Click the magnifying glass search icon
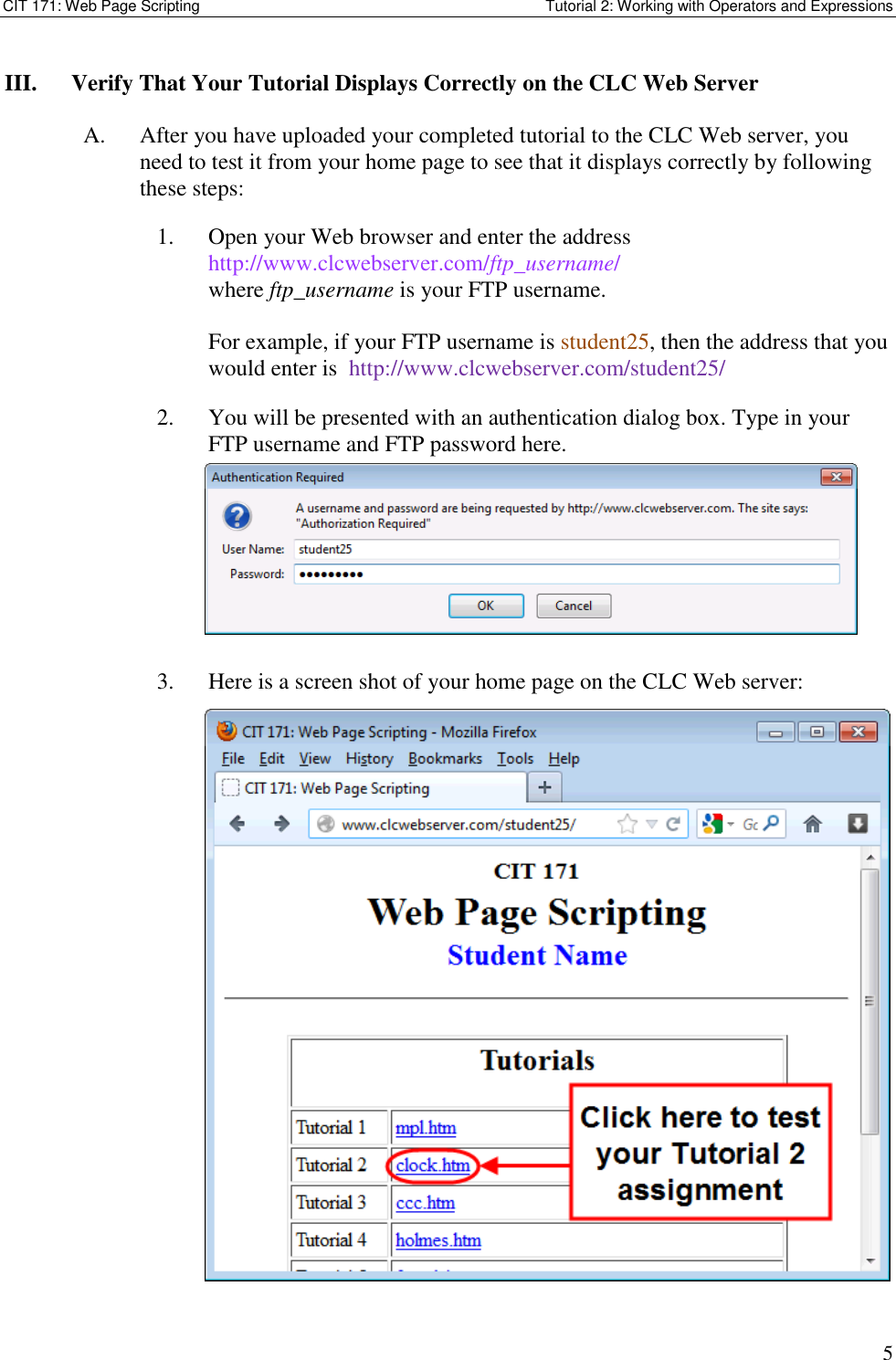896x1360 pixels. point(772,821)
